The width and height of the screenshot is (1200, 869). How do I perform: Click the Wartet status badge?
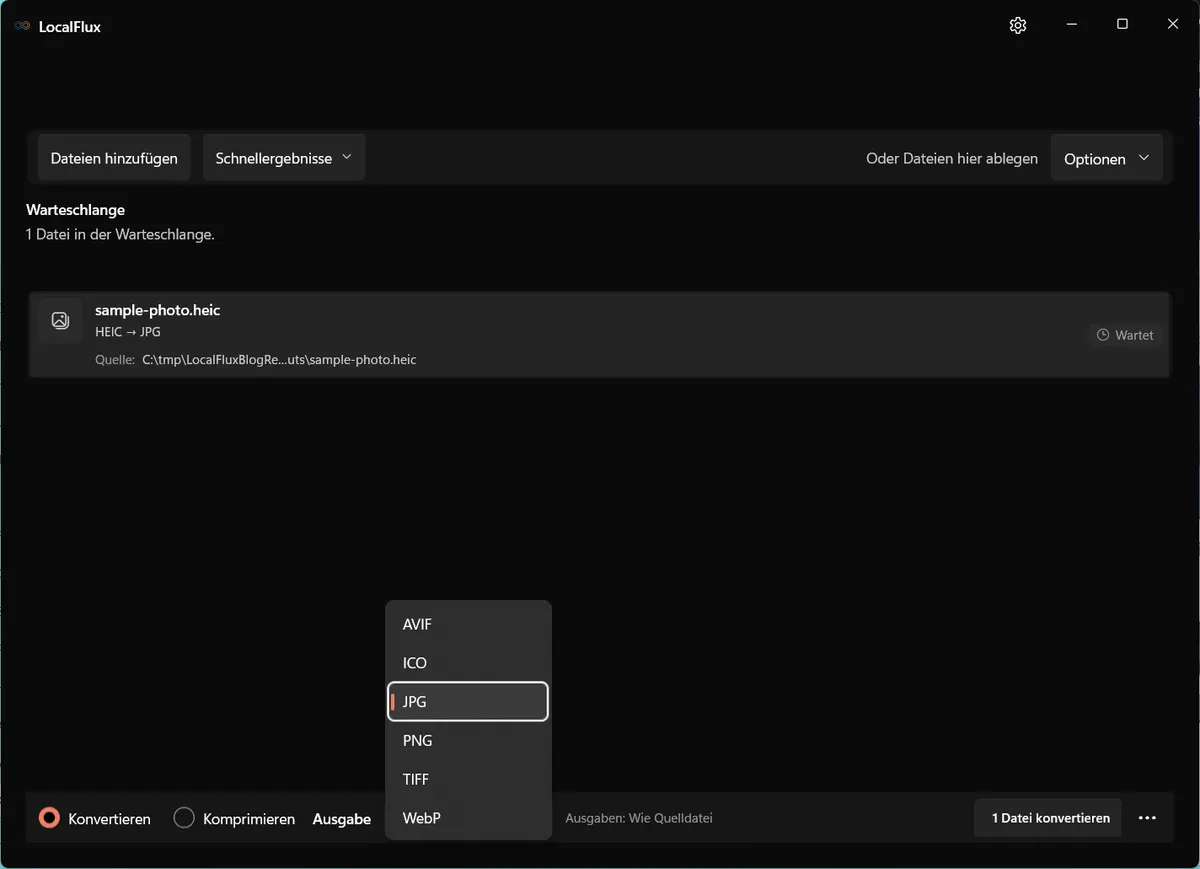(x=1125, y=335)
